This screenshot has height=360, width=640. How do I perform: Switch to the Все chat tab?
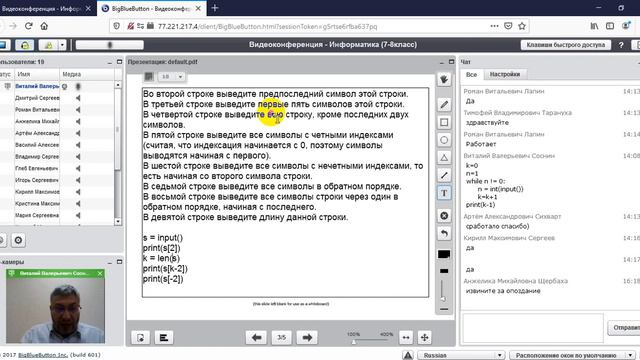(x=471, y=74)
